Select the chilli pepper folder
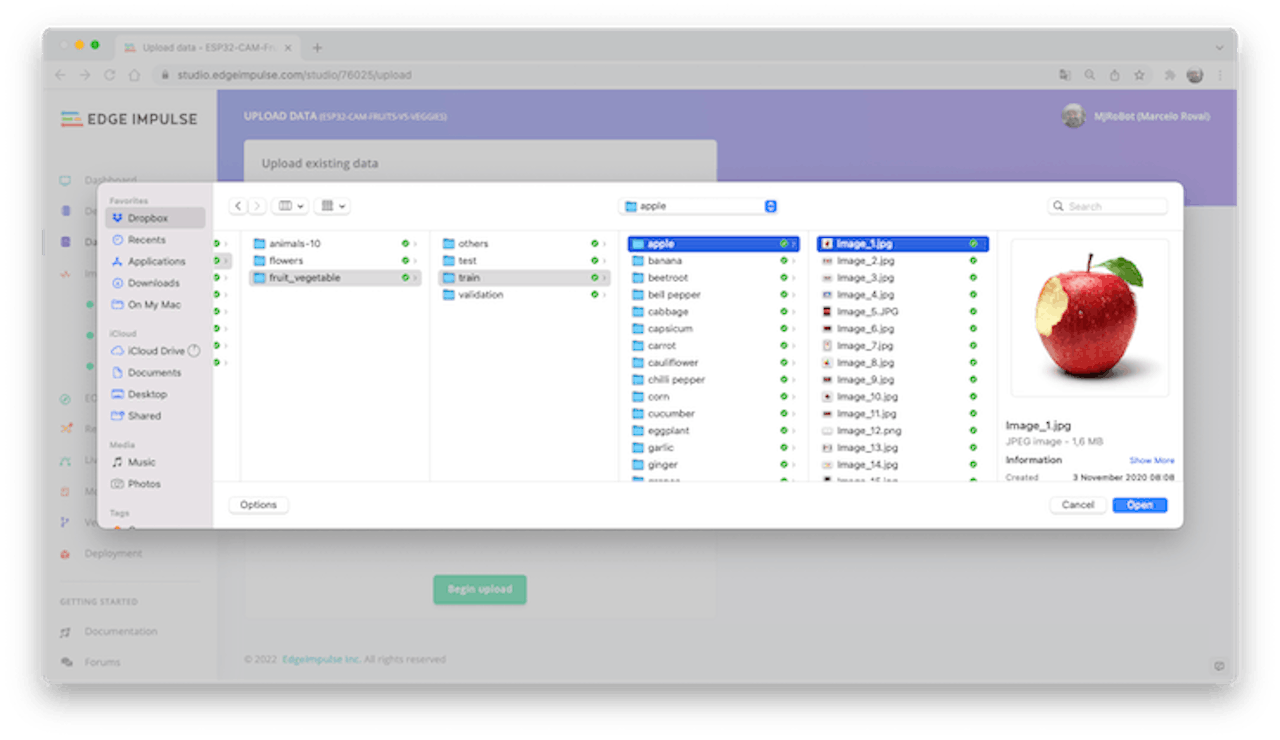The width and height of the screenshot is (1280, 740). tap(713, 380)
